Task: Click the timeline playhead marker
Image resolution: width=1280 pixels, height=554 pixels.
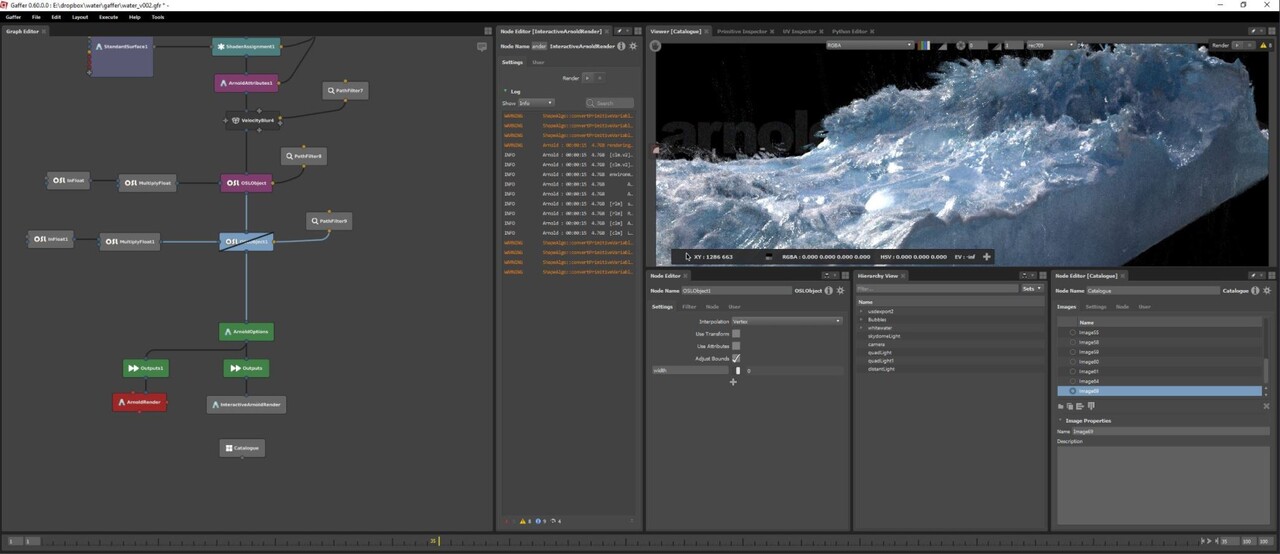Action: point(438,541)
